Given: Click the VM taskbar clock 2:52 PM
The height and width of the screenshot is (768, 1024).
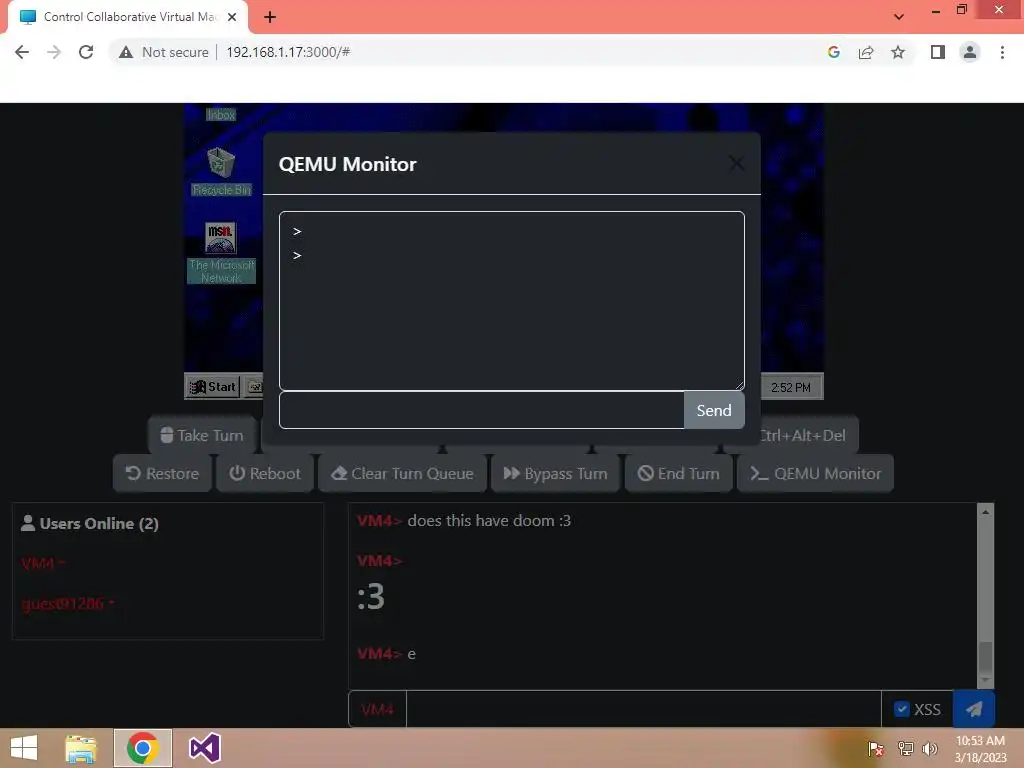Looking at the screenshot, I should coord(790,387).
